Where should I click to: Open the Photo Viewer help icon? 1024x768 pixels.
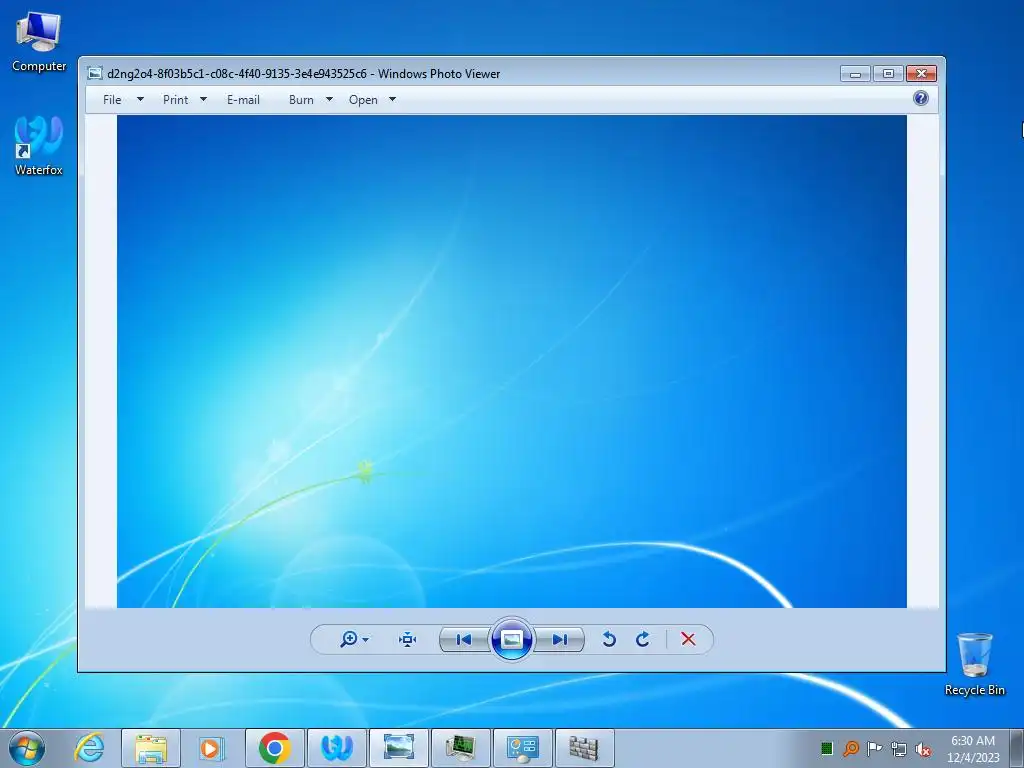click(x=921, y=99)
